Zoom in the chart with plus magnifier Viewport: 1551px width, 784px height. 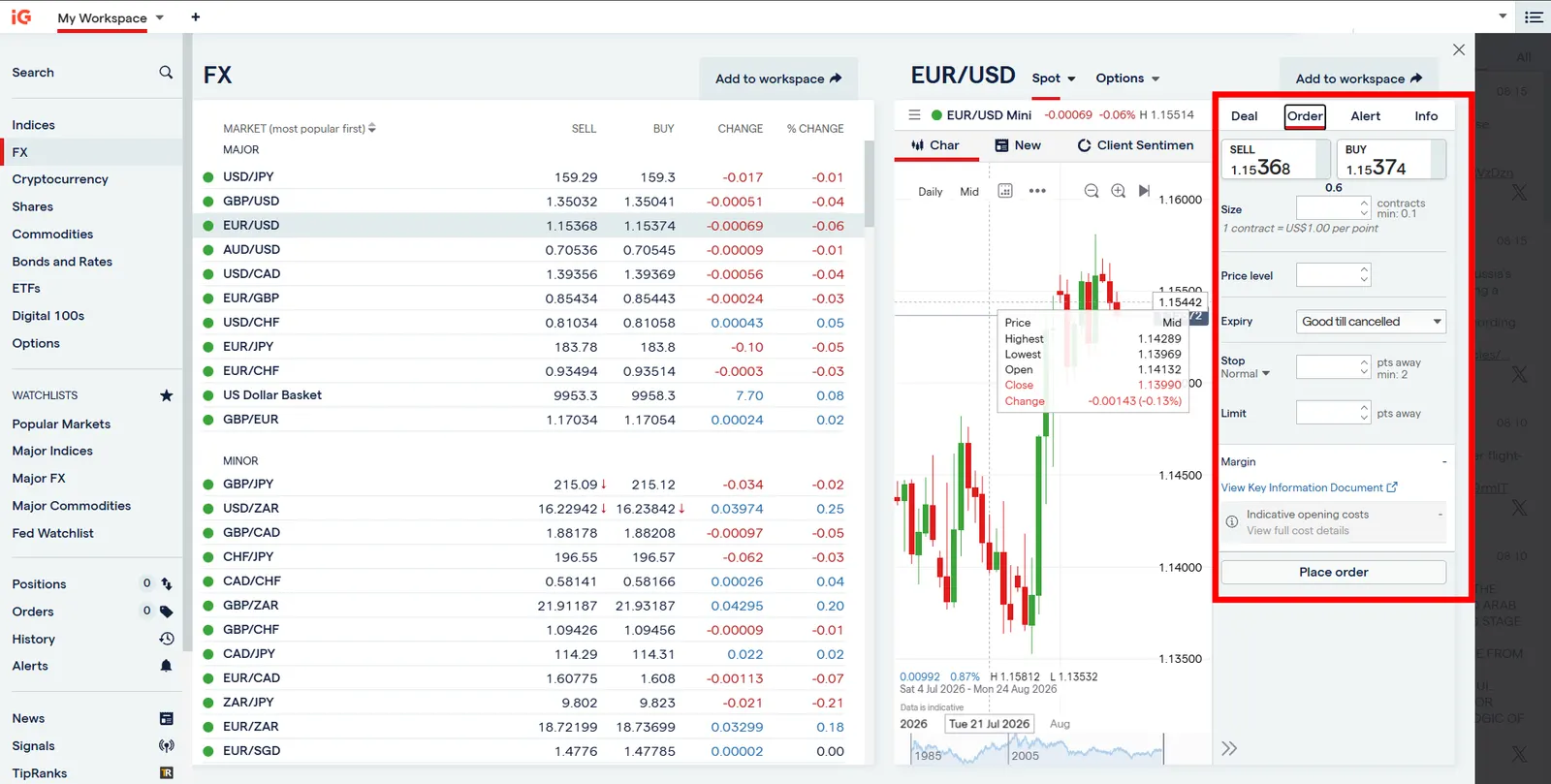(x=1119, y=191)
